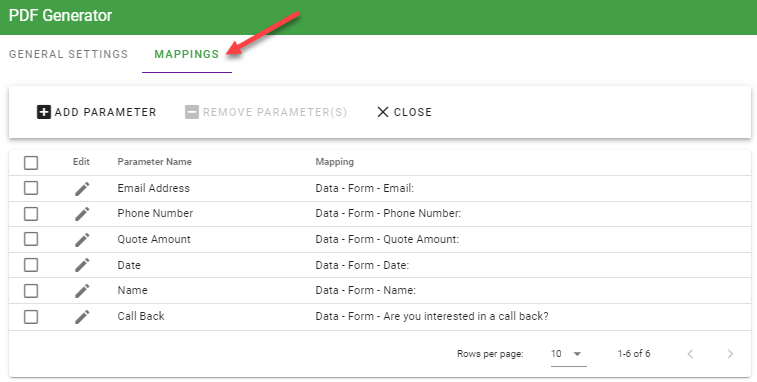Image resolution: width=757 pixels, height=382 pixels.
Task: Open the Rows per page dropdown
Action: (x=568, y=354)
